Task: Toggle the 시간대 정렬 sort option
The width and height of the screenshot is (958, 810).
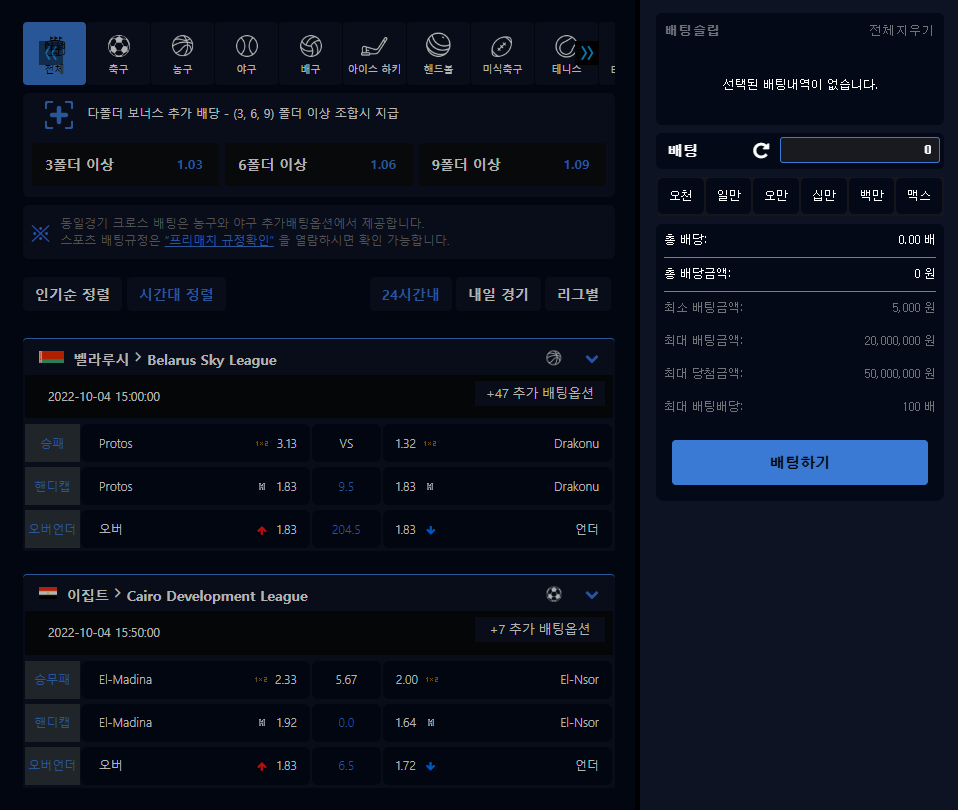Action: click(176, 295)
